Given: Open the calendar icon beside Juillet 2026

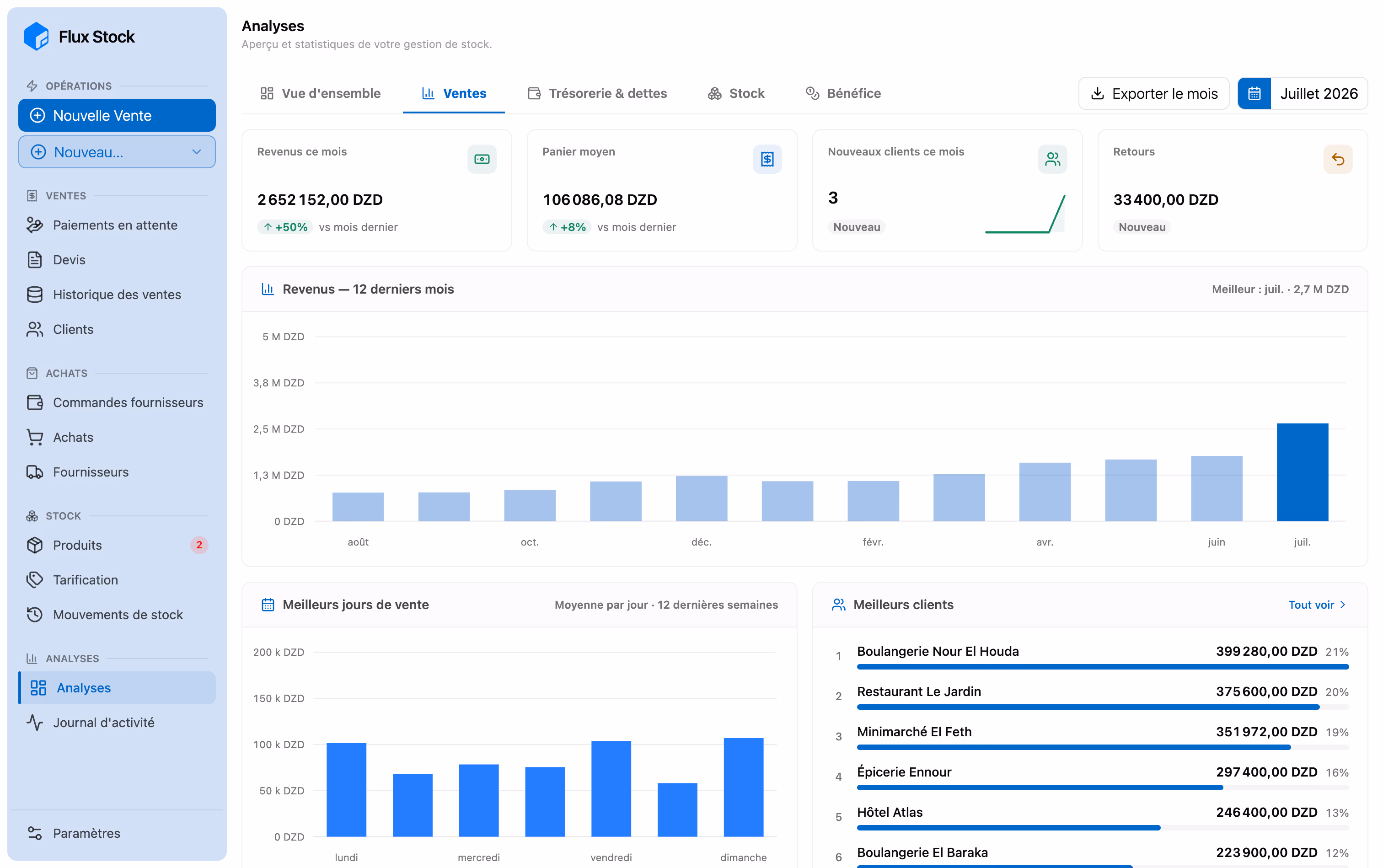Looking at the screenshot, I should 1254,94.
